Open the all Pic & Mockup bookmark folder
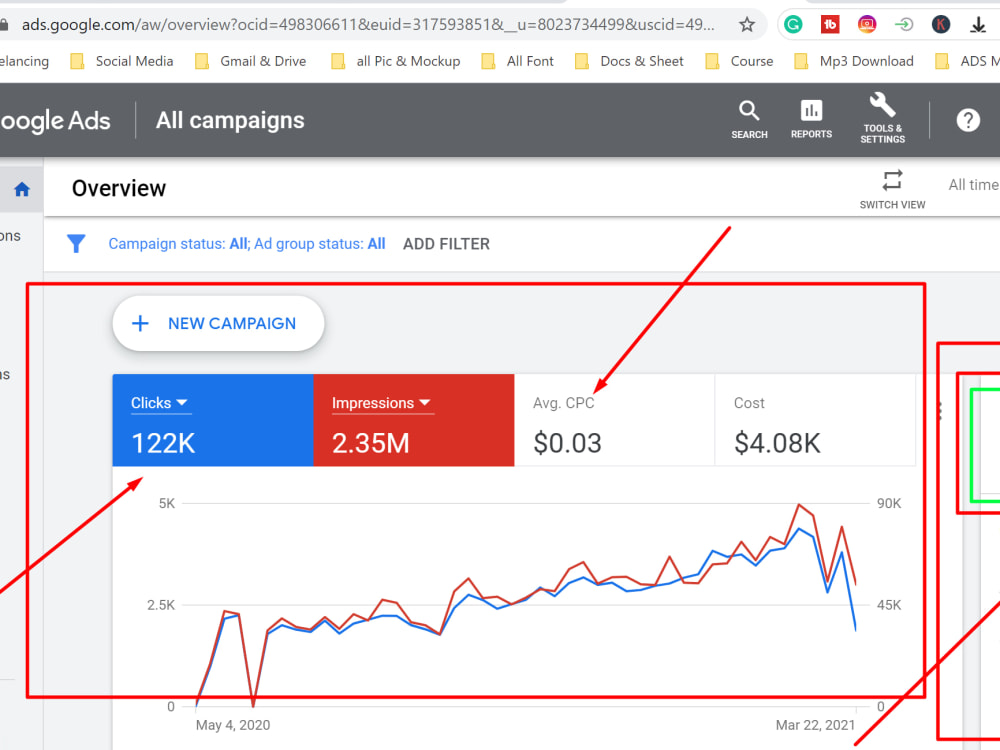 click(395, 61)
